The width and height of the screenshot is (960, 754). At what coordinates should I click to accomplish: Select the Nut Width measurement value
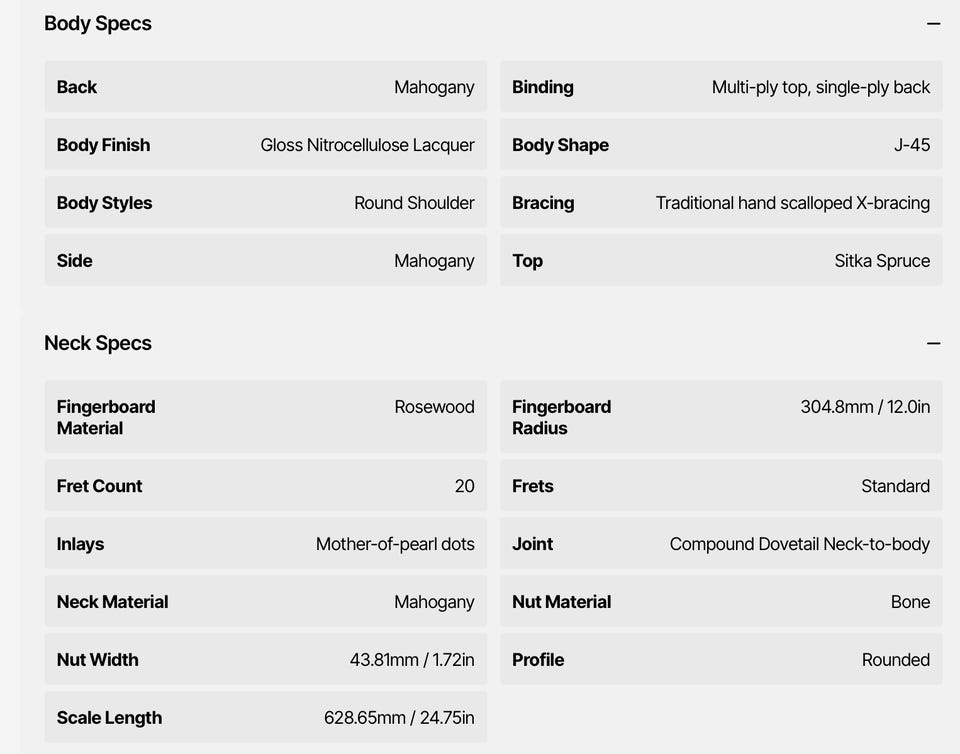pyautogui.click(x=412, y=660)
